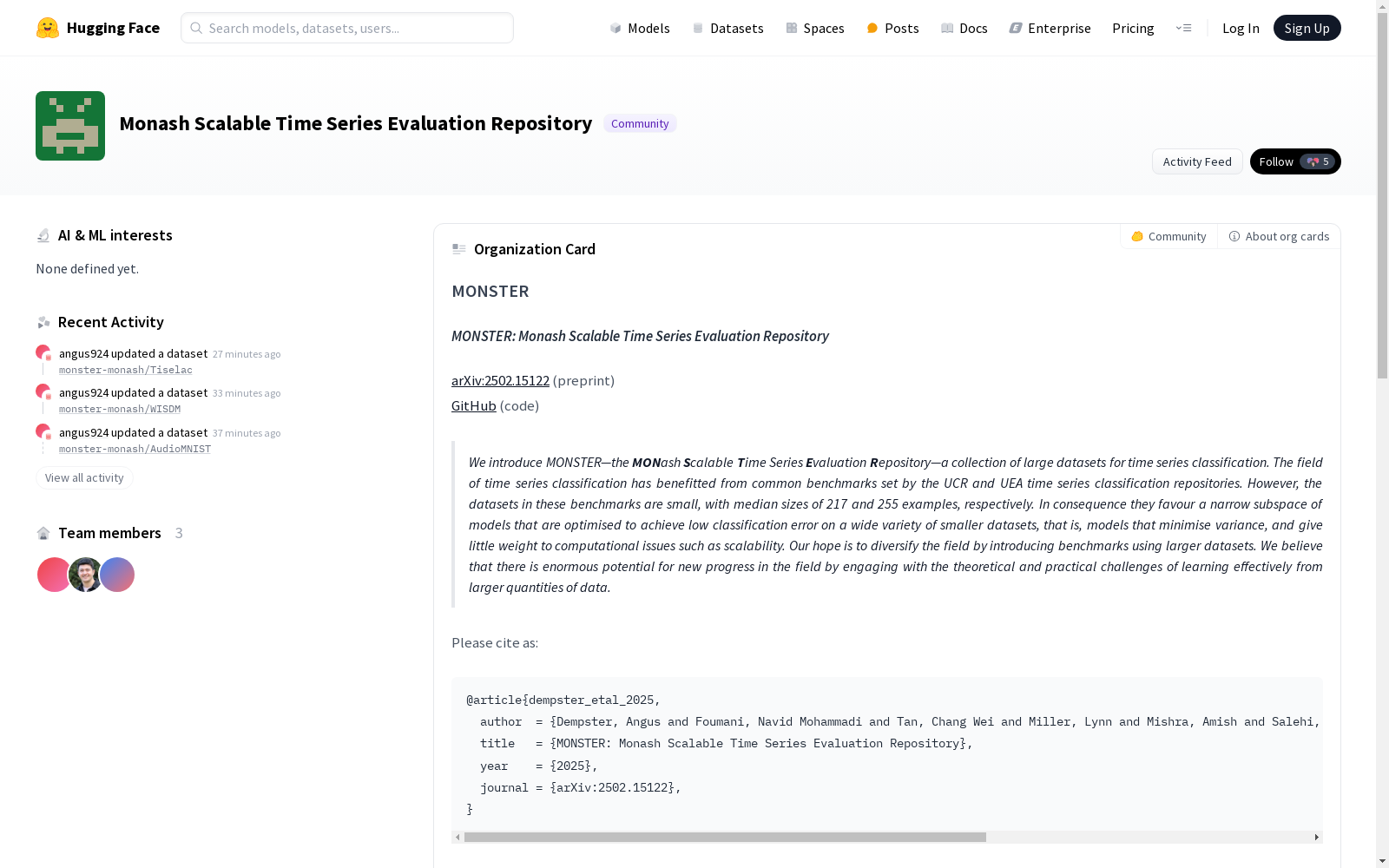
Task: Click the Organization Card icon
Action: pos(459,249)
